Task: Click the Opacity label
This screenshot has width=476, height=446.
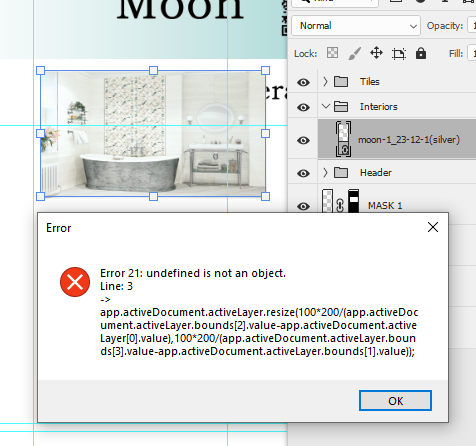Action: tap(445, 26)
